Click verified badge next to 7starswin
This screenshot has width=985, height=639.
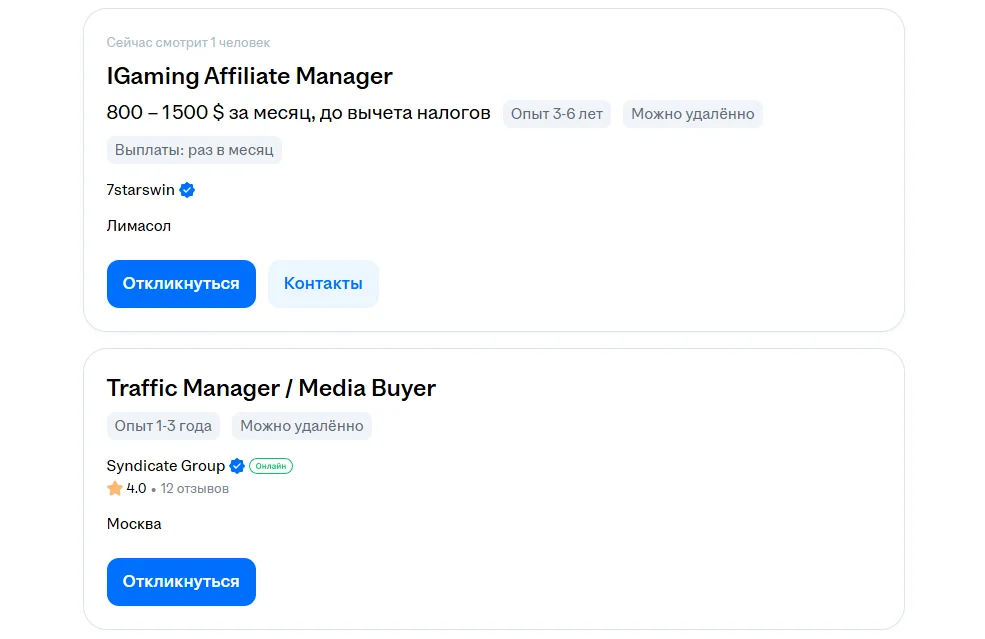(x=187, y=190)
